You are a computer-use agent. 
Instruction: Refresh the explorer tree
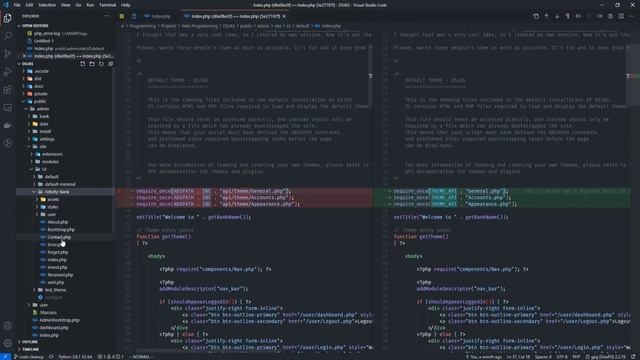click(101, 64)
